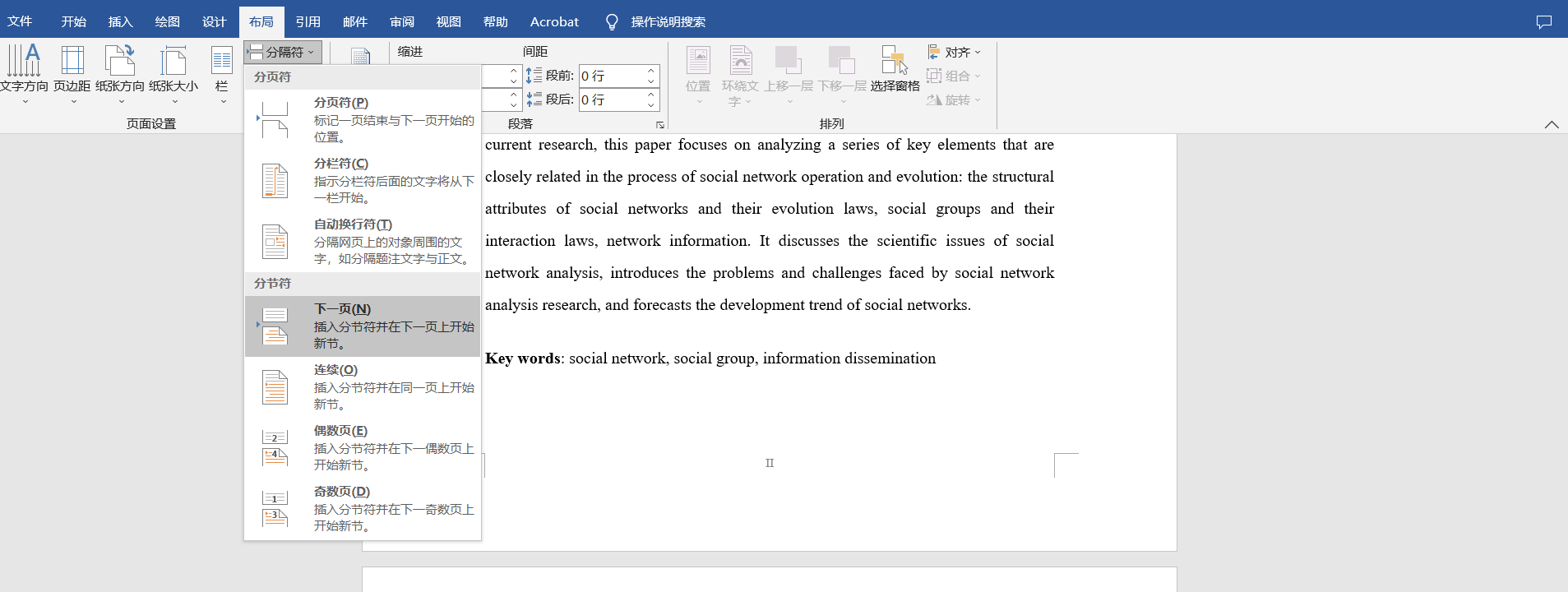Open the 选择窗格 selection pane
Image resolution: width=1568 pixels, height=592 pixels.
(895, 70)
